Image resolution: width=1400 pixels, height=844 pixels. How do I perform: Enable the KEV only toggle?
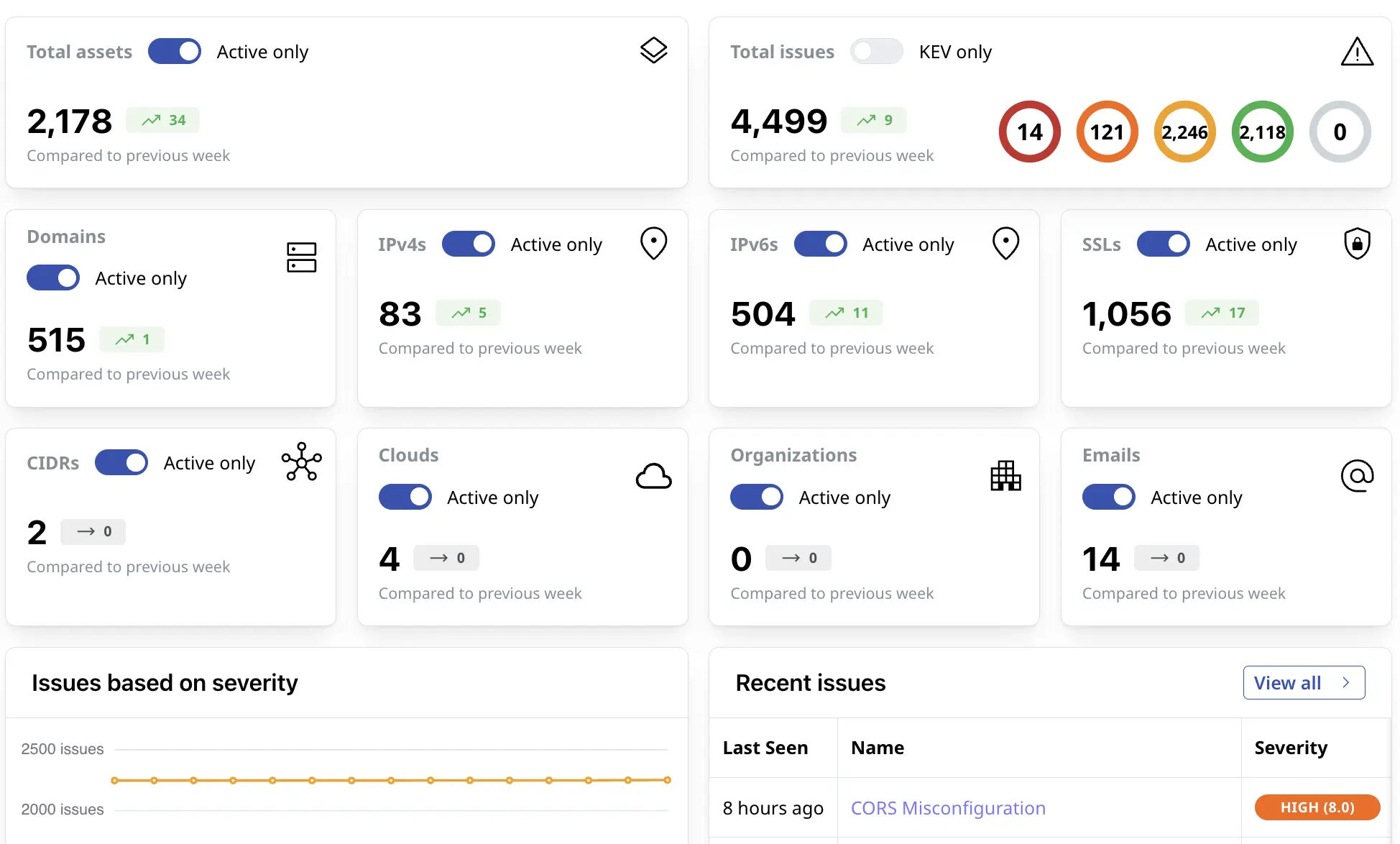(x=876, y=51)
